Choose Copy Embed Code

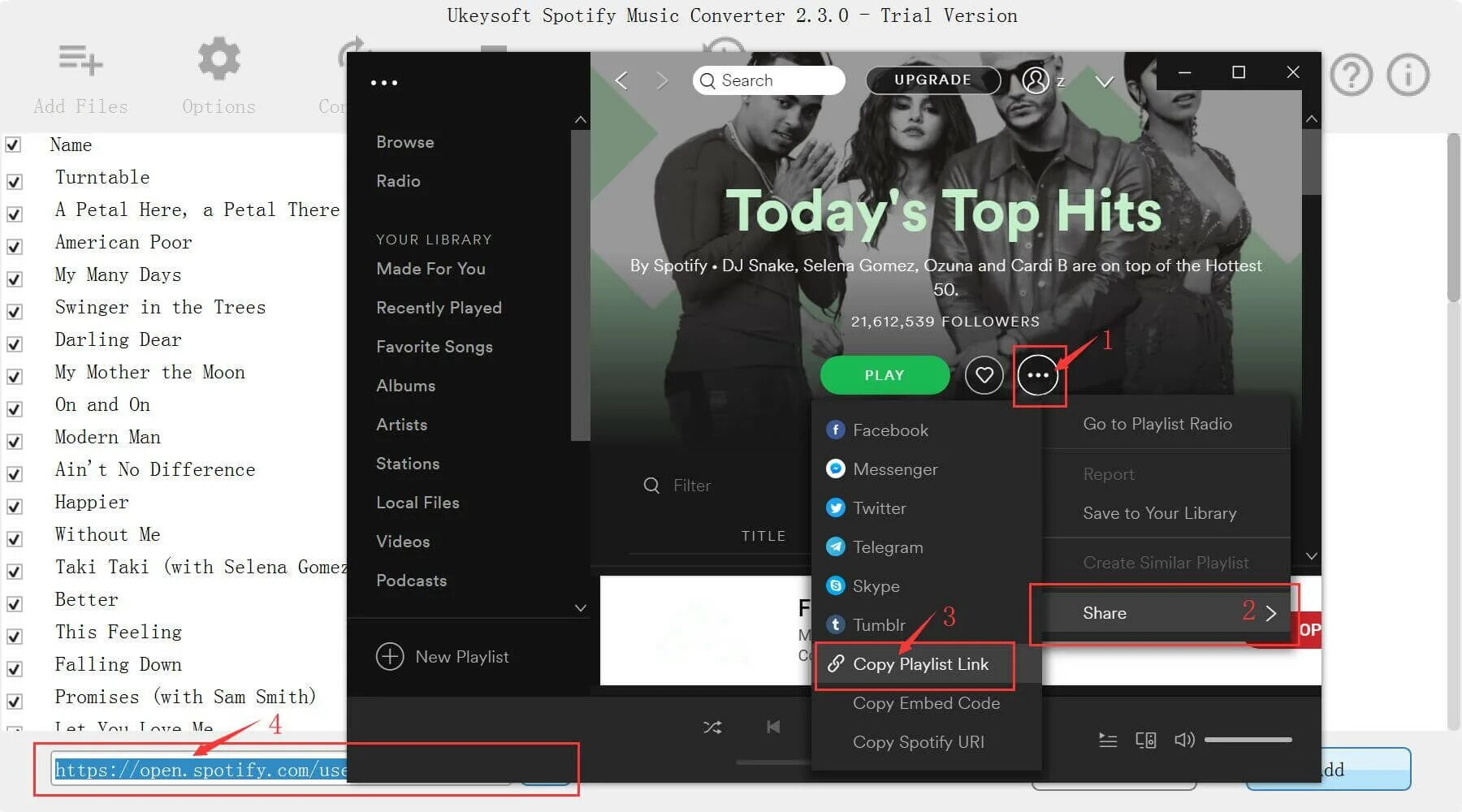pos(927,703)
